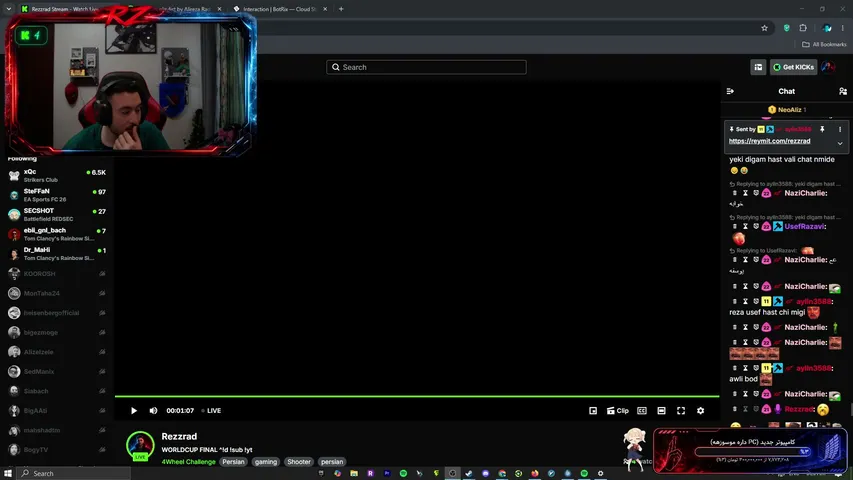Click the green stream progress bar
The image size is (853, 480).
click(x=417, y=397)
